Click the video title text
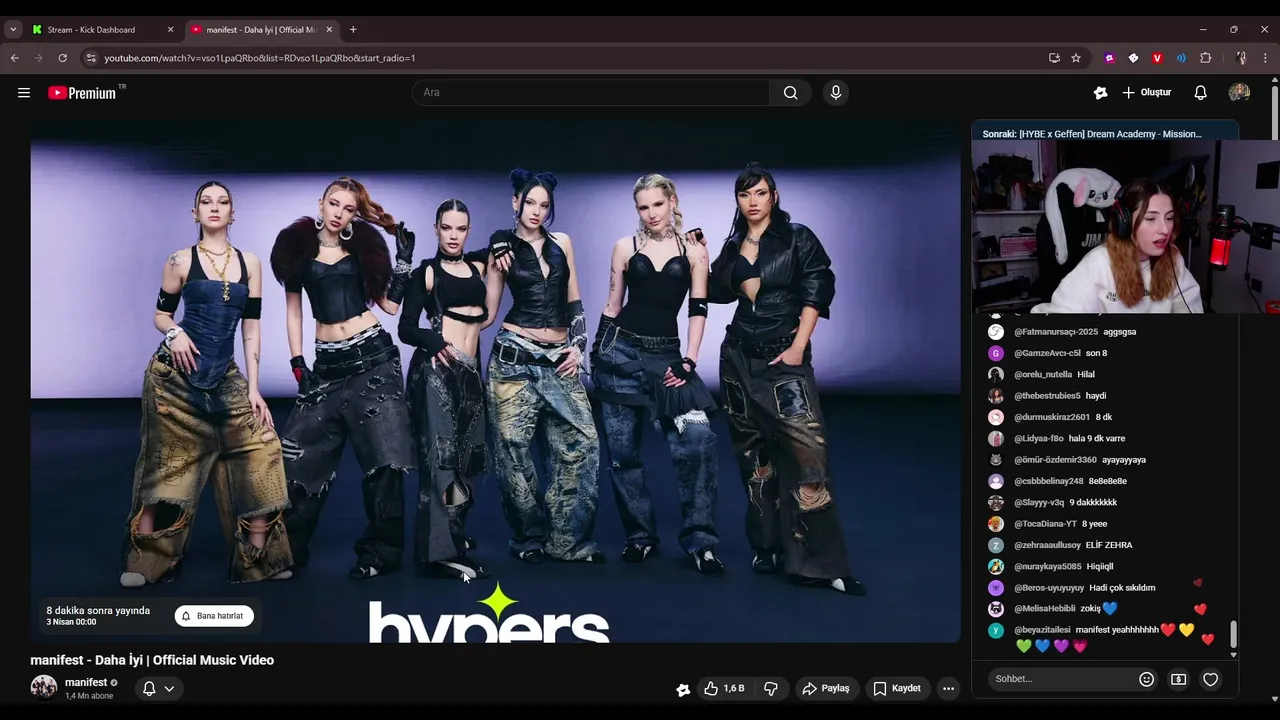Image resolution: width=1280 pixels, height=720 pixels. pos(152,660)
